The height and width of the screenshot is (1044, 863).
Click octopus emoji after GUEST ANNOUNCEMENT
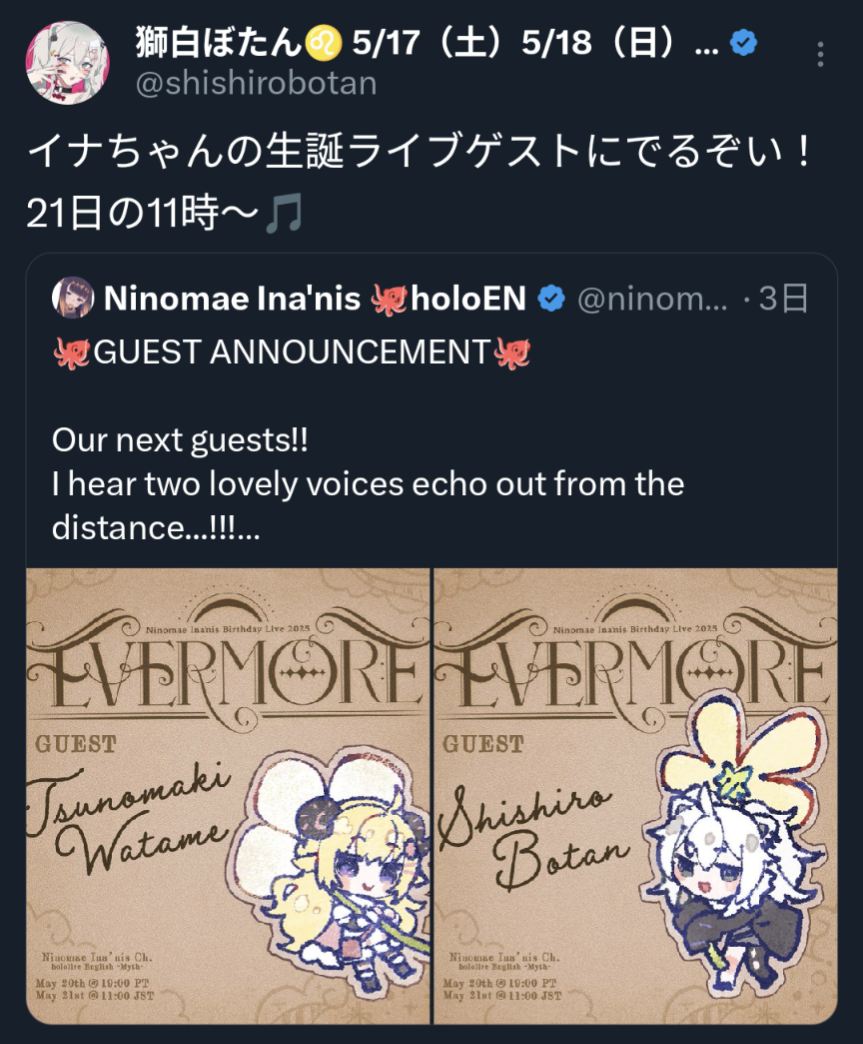tap(512, 352)
